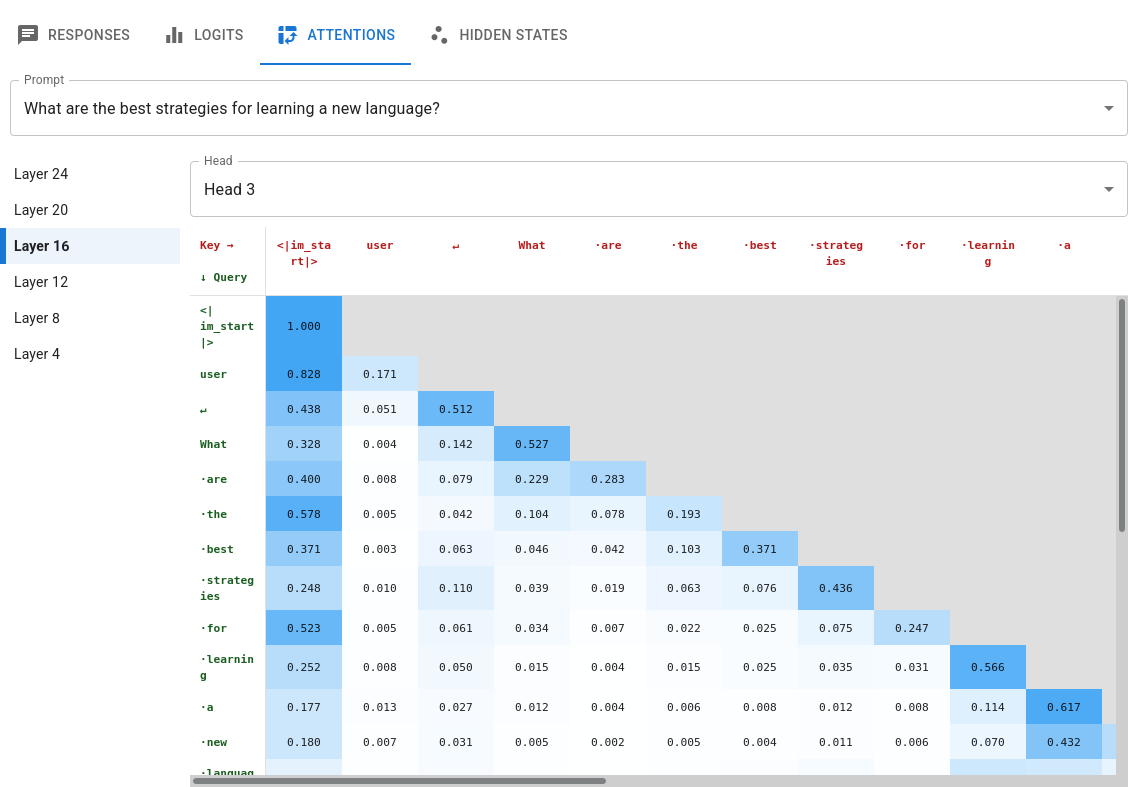Click the Hidden States dots icon
1138x787 pixels.
[439, 35]
